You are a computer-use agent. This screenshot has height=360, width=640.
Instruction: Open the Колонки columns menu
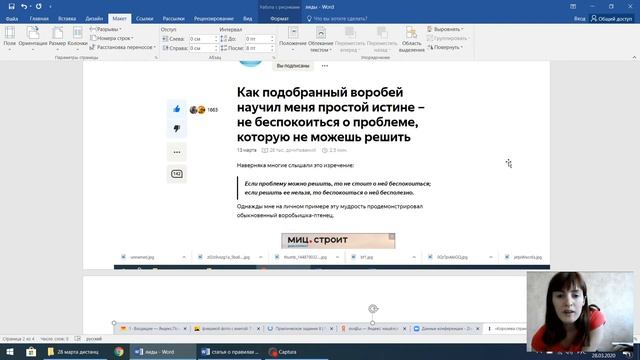78,39
